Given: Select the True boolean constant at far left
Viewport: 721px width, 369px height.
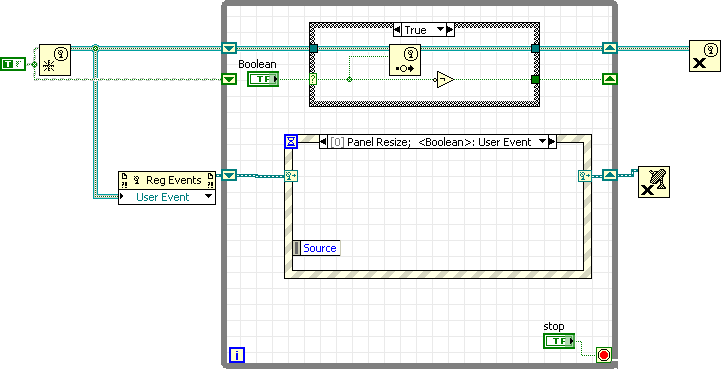Looking at the screenshot, I should [x=13, y=64].
